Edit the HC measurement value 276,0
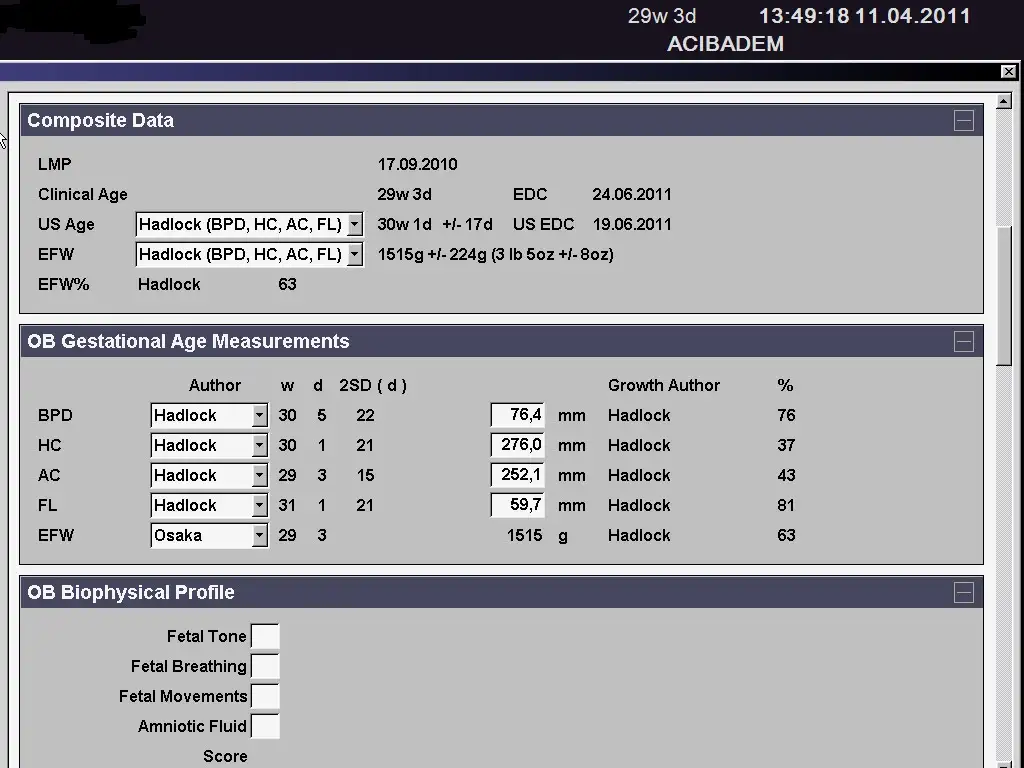This screenshot has height=768, width=1024. pos(518,445)
